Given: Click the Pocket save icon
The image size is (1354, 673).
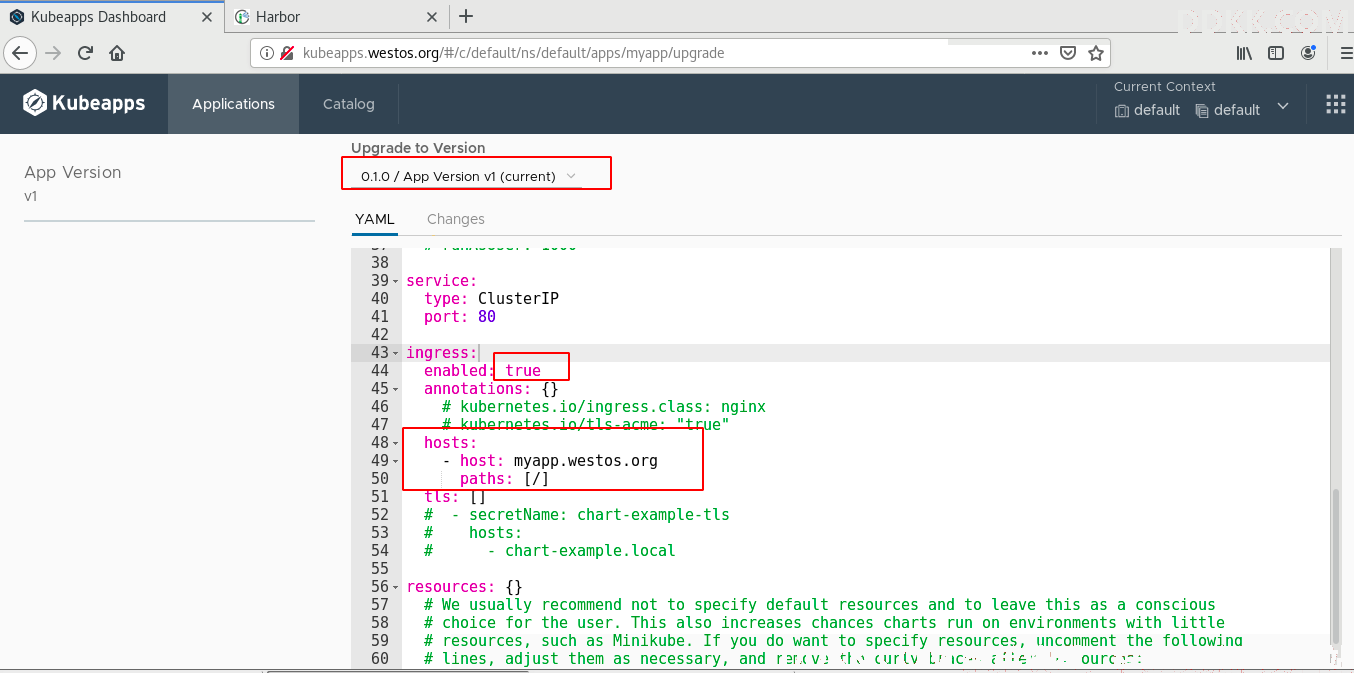Looking at the screenshot, I should coord(1068,53).
